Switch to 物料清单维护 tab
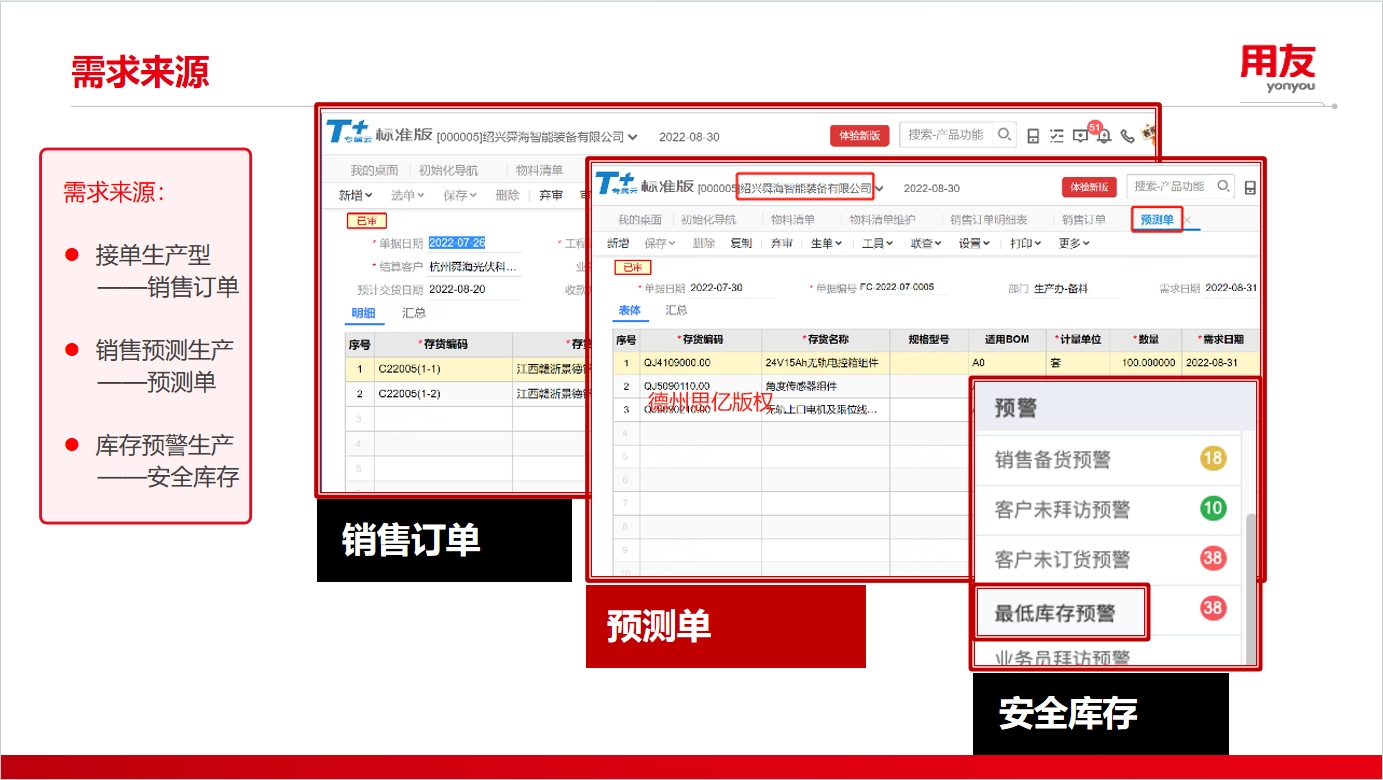Image resolution: width=1383 pixels, height=780 pixels. [x=882, y=220]
